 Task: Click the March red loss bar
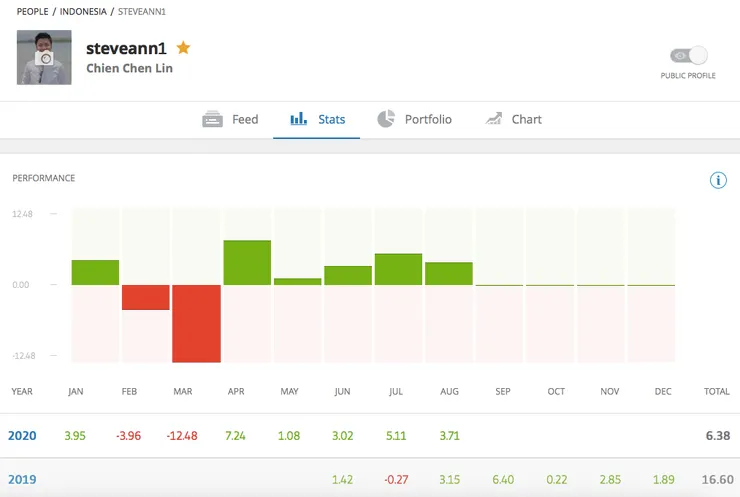(196, 323)
